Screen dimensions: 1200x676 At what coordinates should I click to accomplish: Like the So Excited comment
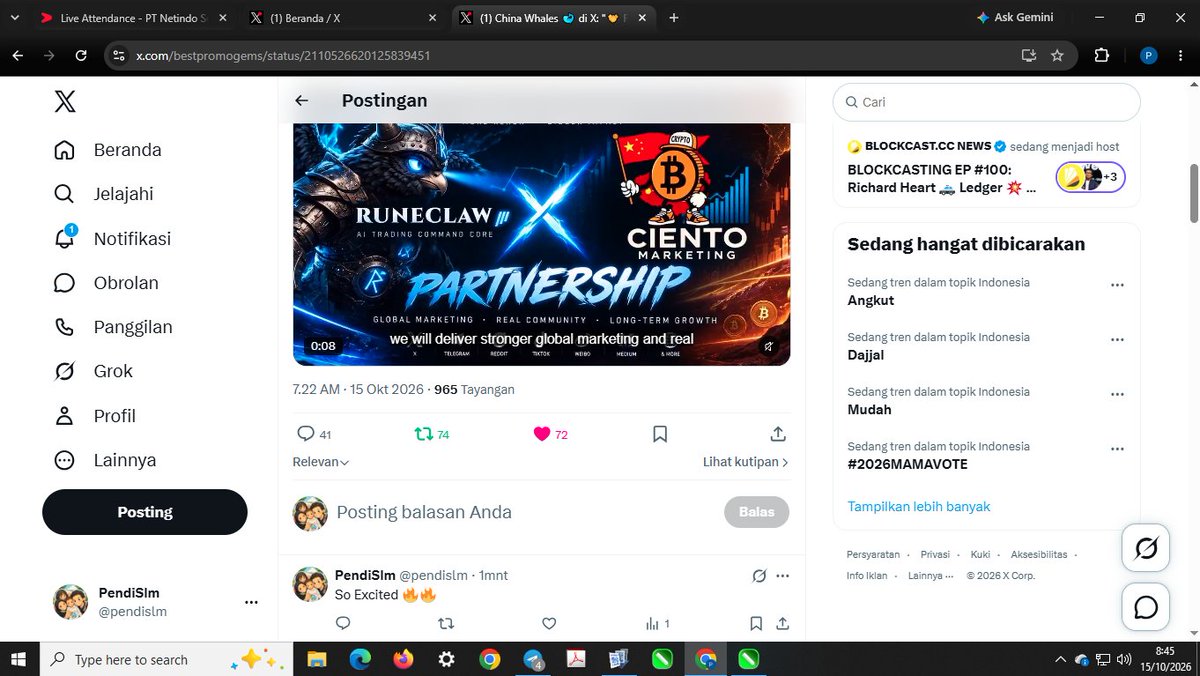point(549,623)
